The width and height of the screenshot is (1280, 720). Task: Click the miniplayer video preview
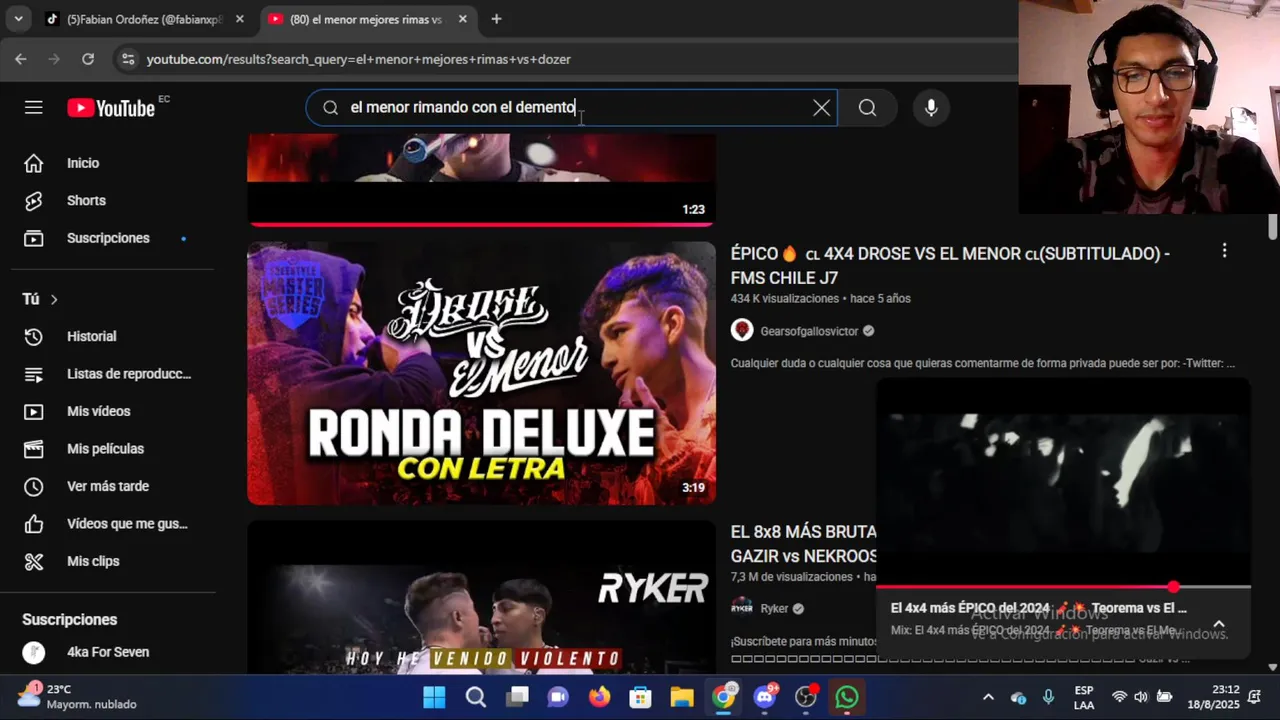coord(1063,482)
